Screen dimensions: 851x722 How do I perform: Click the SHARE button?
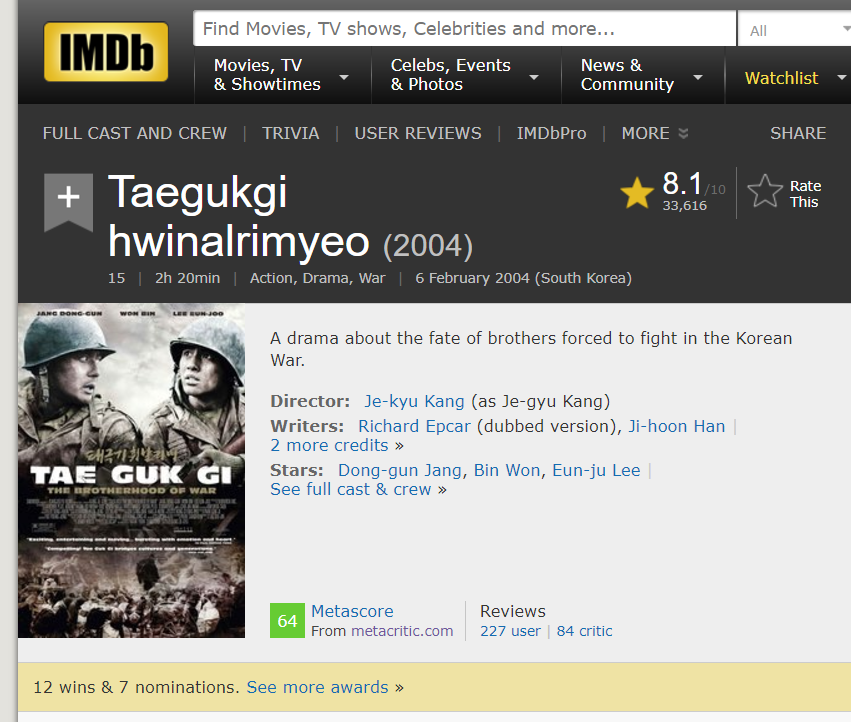click(797, 133)
